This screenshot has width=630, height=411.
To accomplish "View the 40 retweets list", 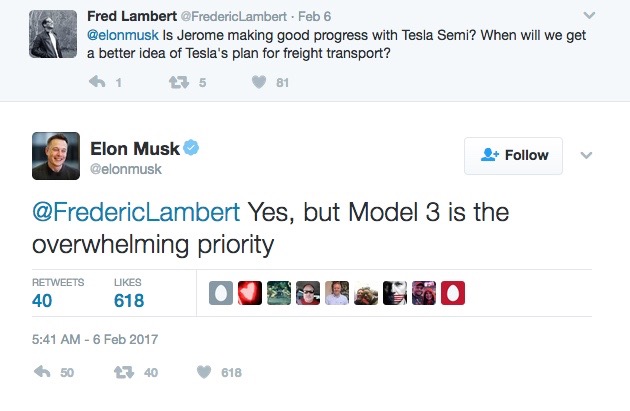I will tap(58, 293).
